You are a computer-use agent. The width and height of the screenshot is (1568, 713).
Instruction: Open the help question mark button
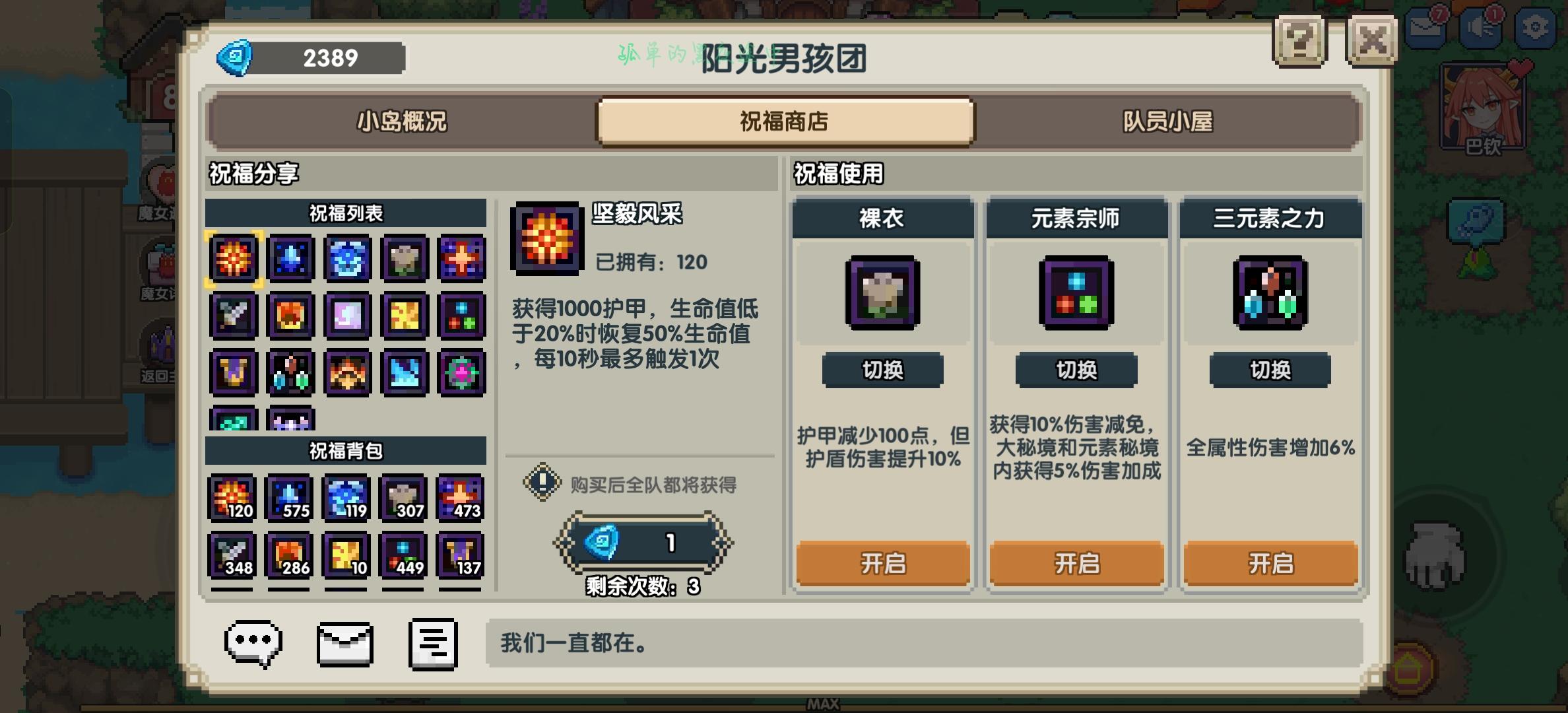pyautogui.click(x=1300, y=42)
